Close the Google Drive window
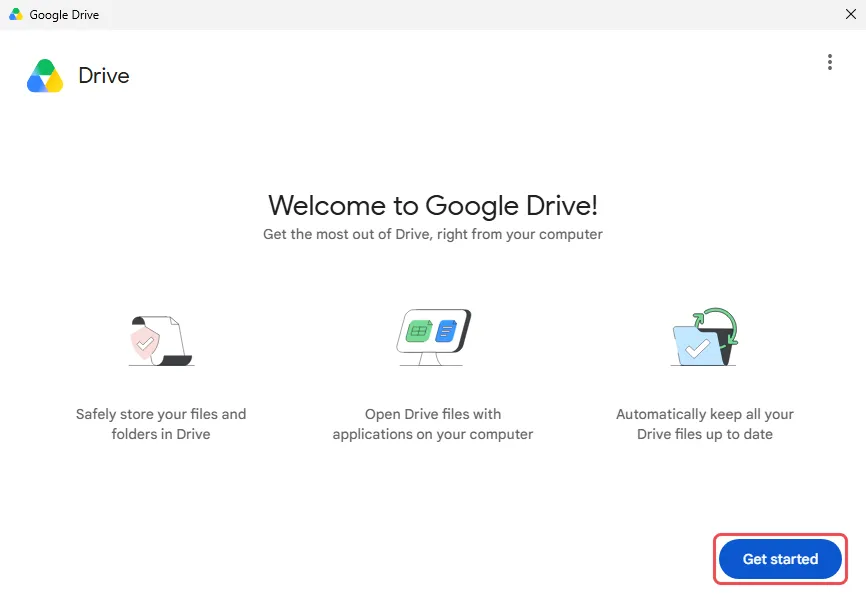This screenshot has width=866, height=600. 851,14
